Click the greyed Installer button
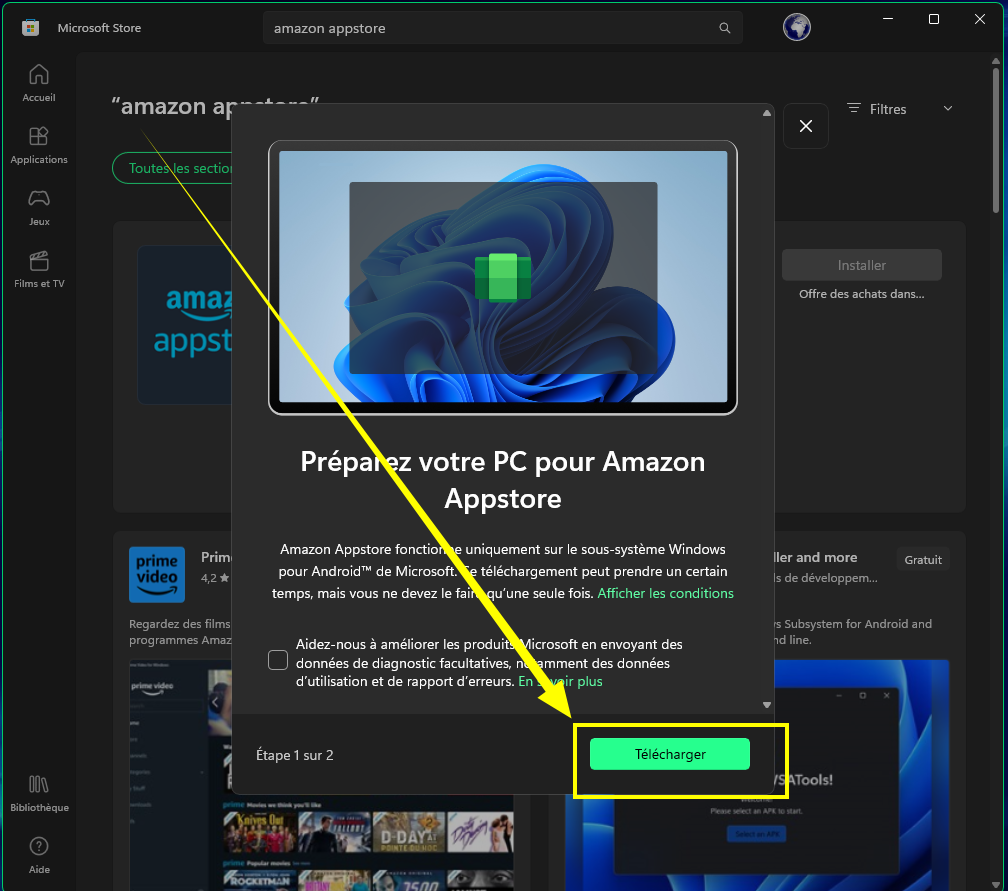This screenshot has width=1008, height=891. pos(861,265)
